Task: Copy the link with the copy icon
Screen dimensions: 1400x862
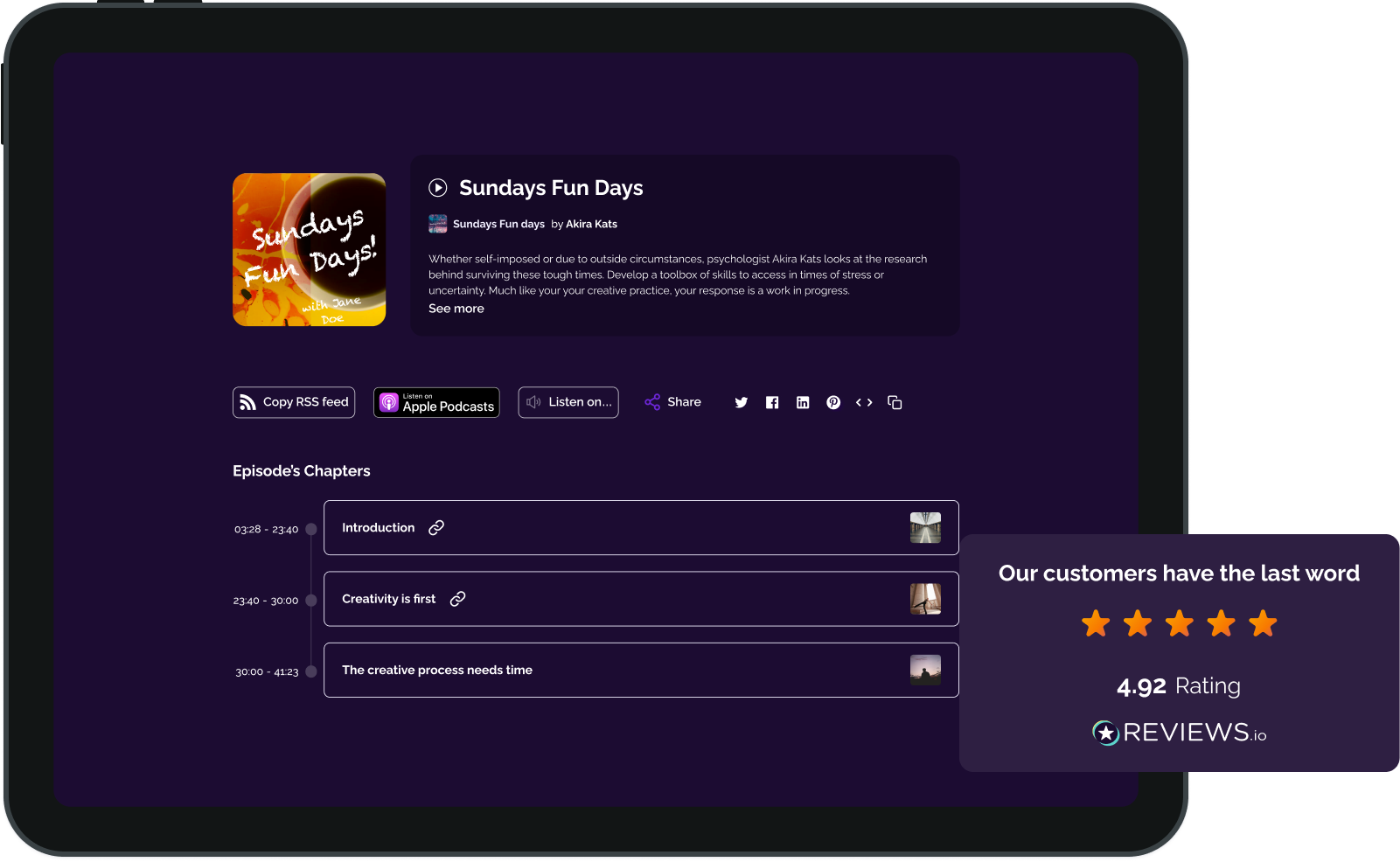Action: tap(895, 402)
